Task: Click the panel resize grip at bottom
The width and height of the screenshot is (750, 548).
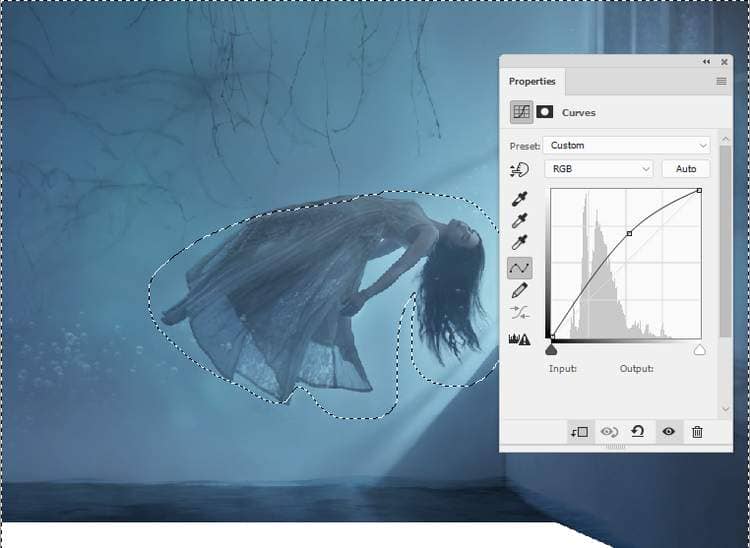Action: 616,447
